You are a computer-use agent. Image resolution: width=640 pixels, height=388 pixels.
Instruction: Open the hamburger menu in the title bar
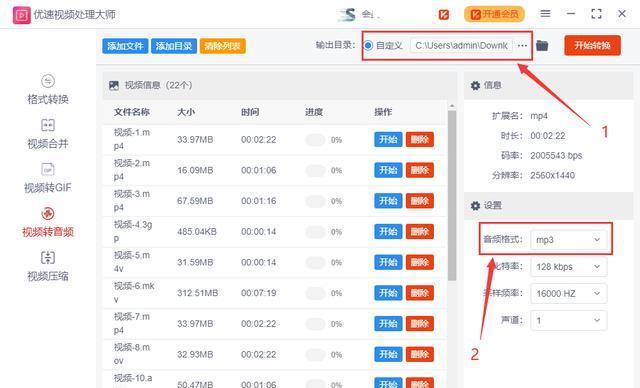pyautogui.click(x=545, y=14)
